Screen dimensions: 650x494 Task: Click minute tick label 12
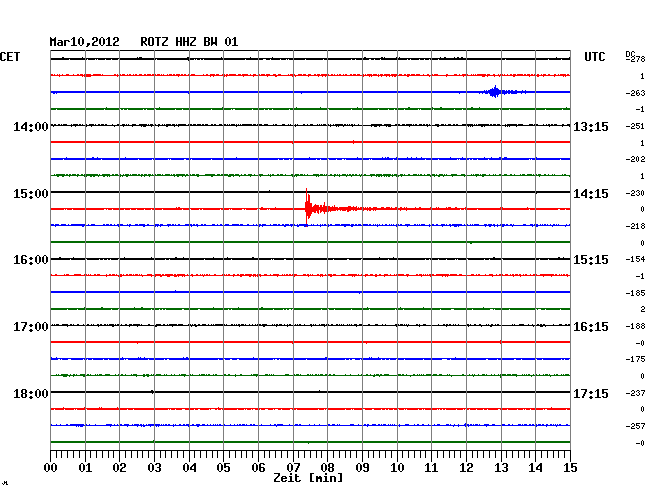coord(466,467)
